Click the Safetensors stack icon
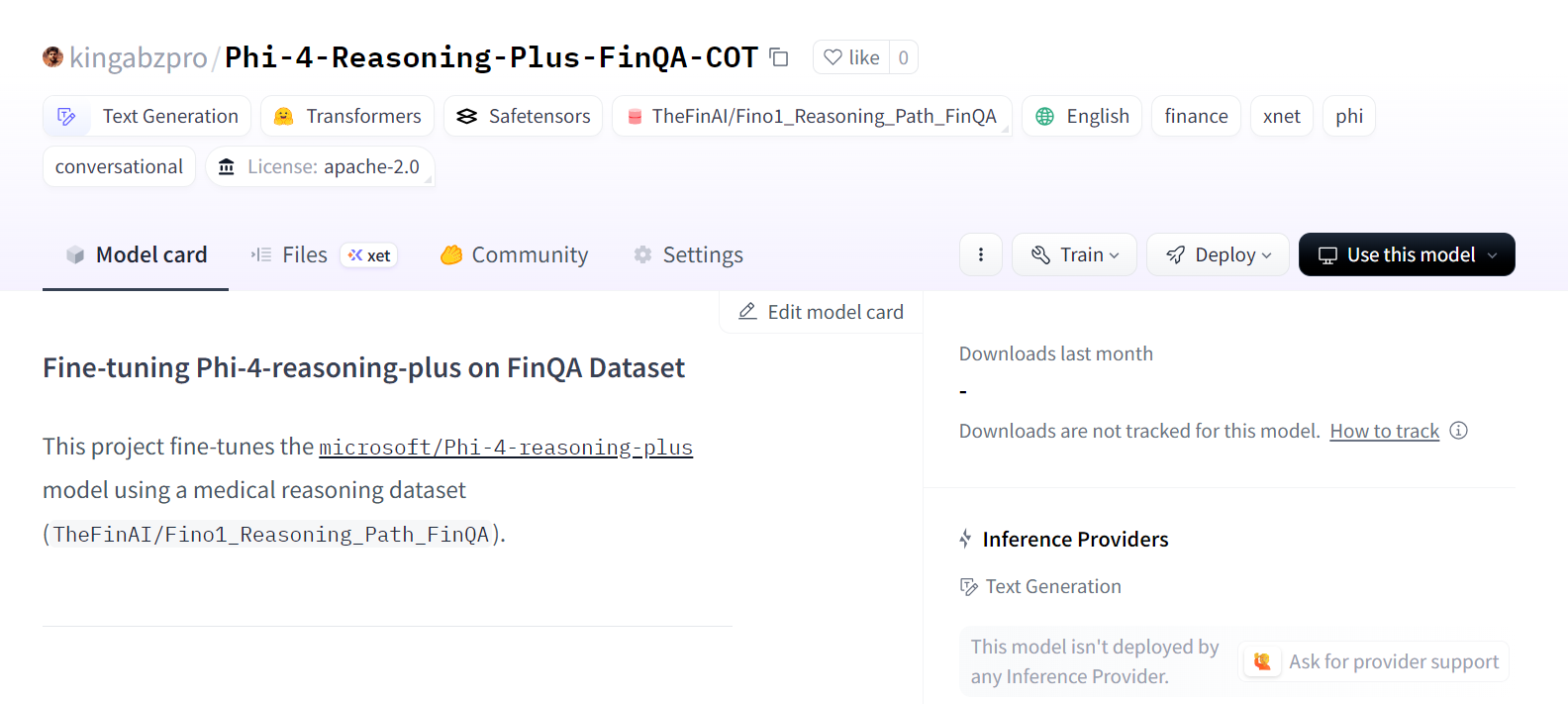 (467, 116)
